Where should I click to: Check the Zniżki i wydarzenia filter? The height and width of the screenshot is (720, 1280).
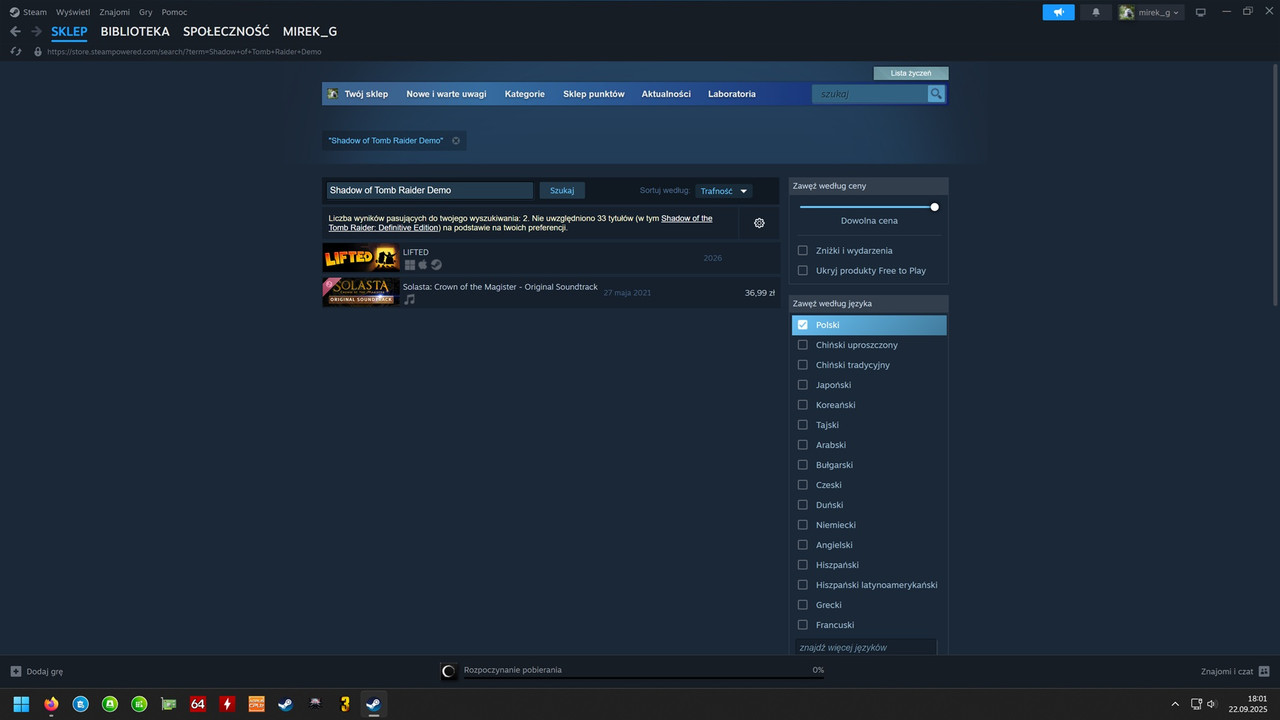803,251
